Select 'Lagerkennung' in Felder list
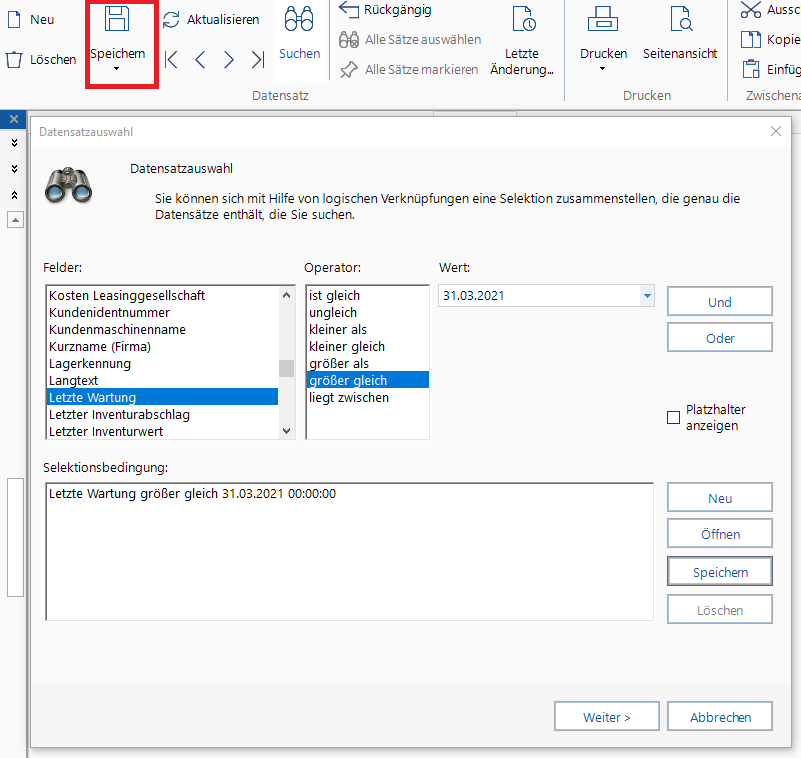801x758 pixels. pyautogui.click(x=162, y=363)
